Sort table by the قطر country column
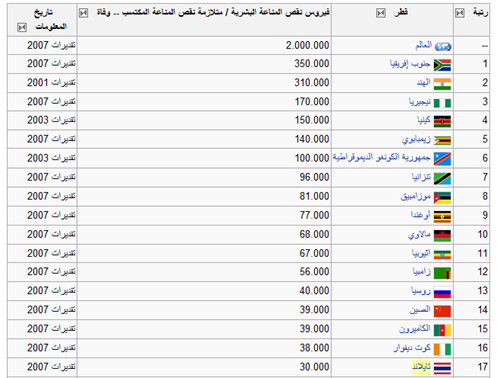The image size is (500, 378). point(381,13)
